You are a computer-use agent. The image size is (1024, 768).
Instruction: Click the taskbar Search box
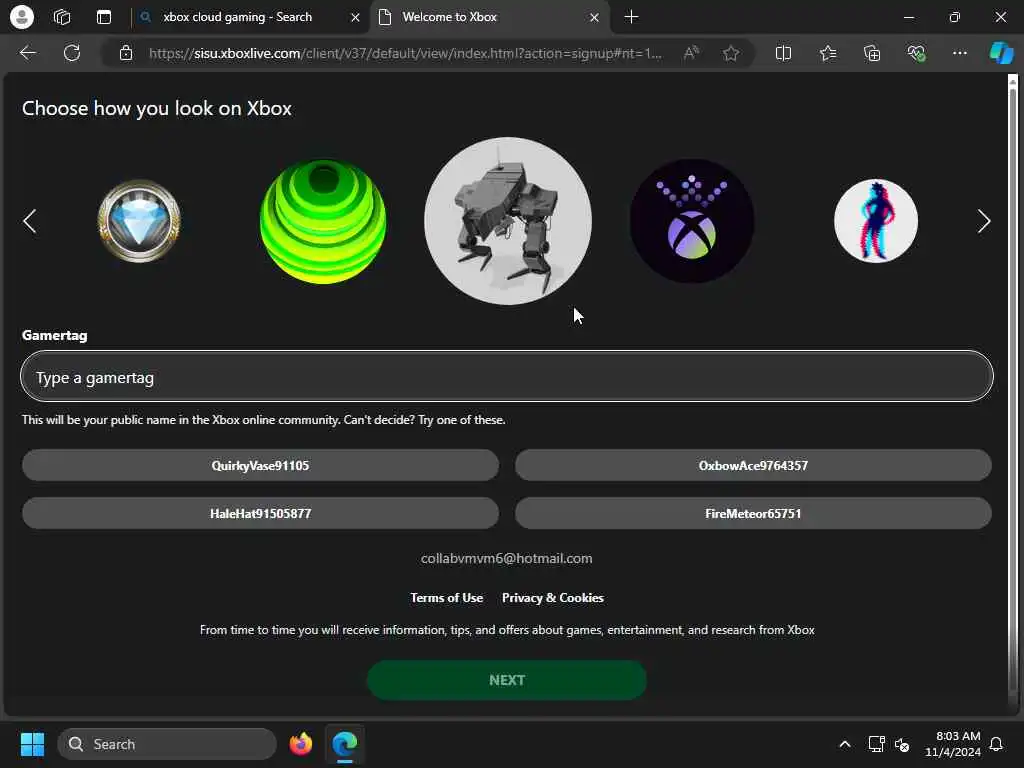point(167,744)
